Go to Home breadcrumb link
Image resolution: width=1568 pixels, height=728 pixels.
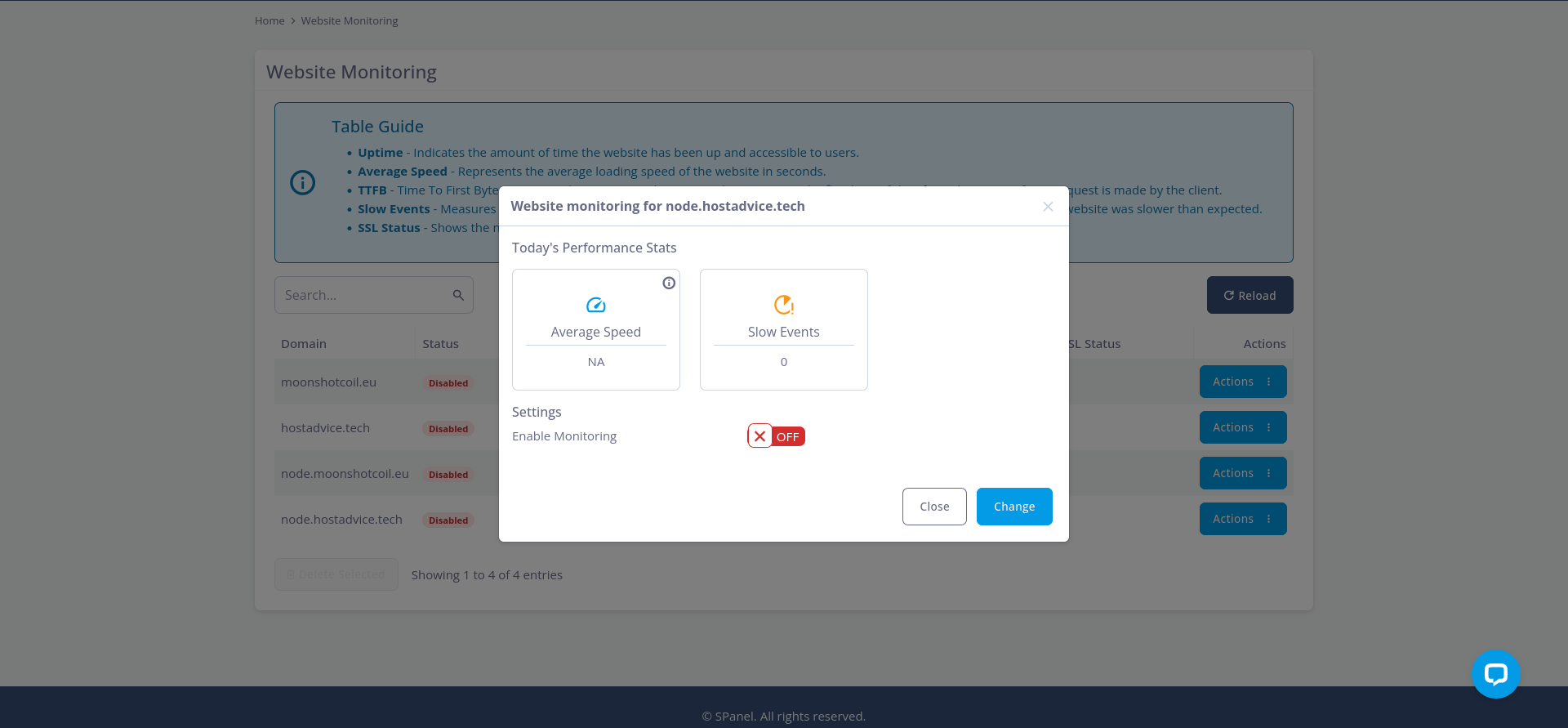click(269, 20)
